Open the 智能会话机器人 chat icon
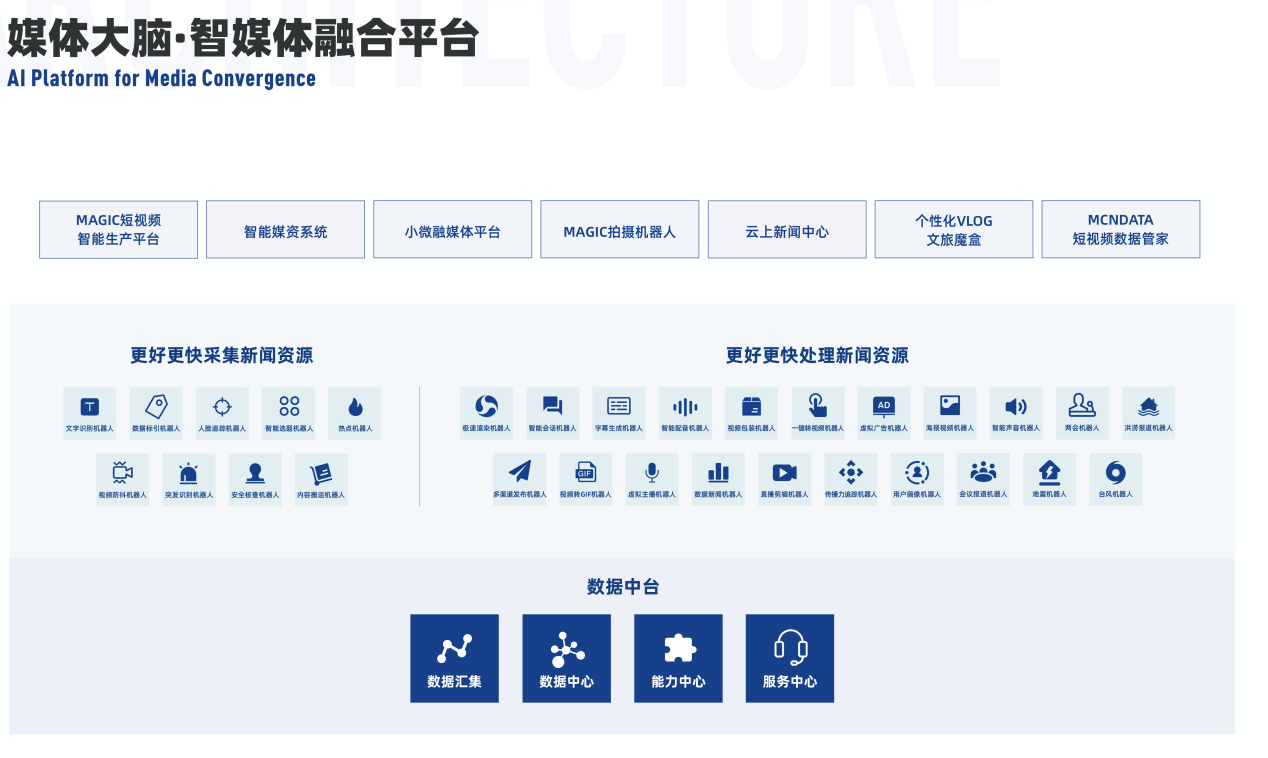The height and width of the screenshot is (758, 1268). pyautogui.click(x=553, y=406)
